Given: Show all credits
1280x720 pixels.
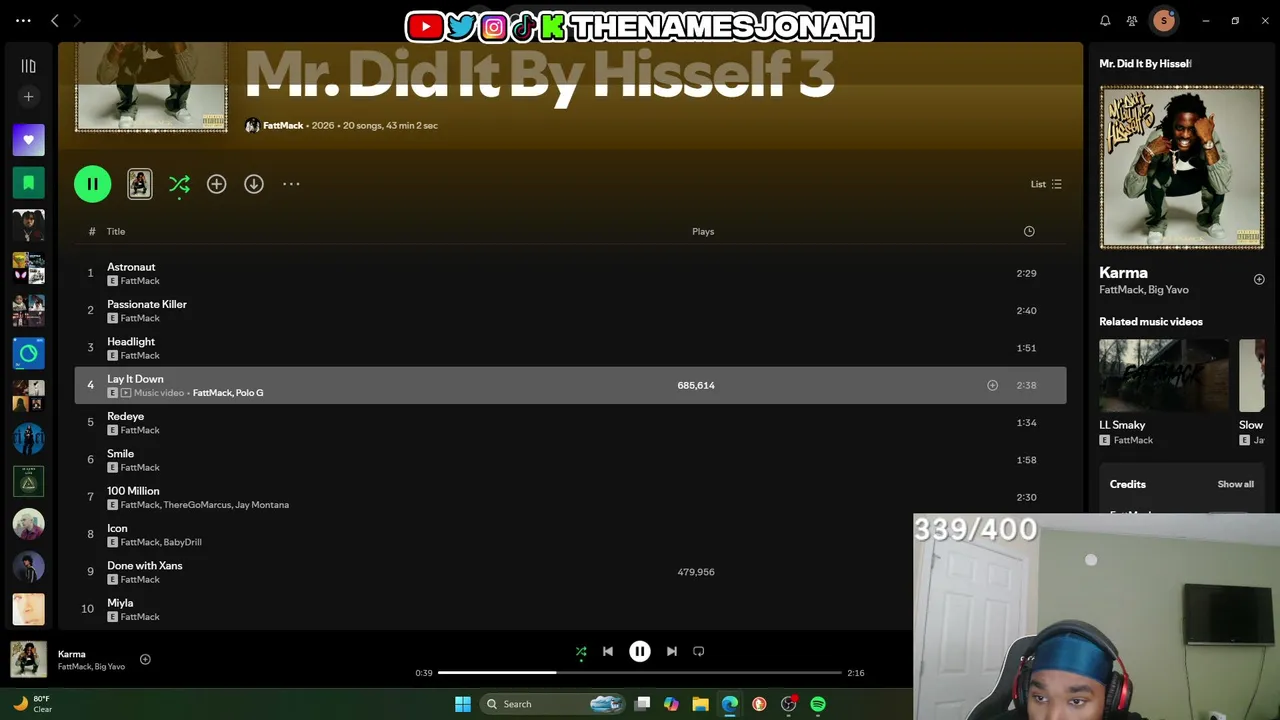Looking at the screenshot, I should [x=1235, y=484].
